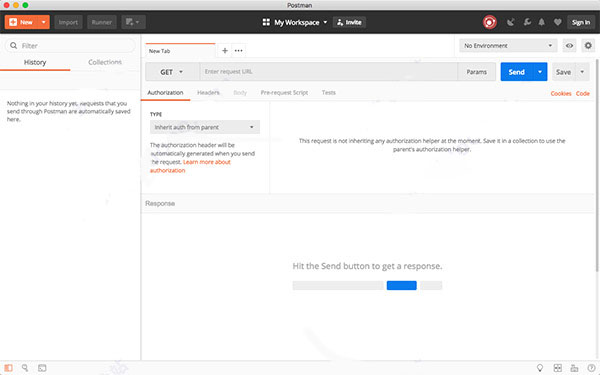The height and width of the screenshot is (375, 600).
Task: Select the Headers tab
Action: tap(208, 93)
